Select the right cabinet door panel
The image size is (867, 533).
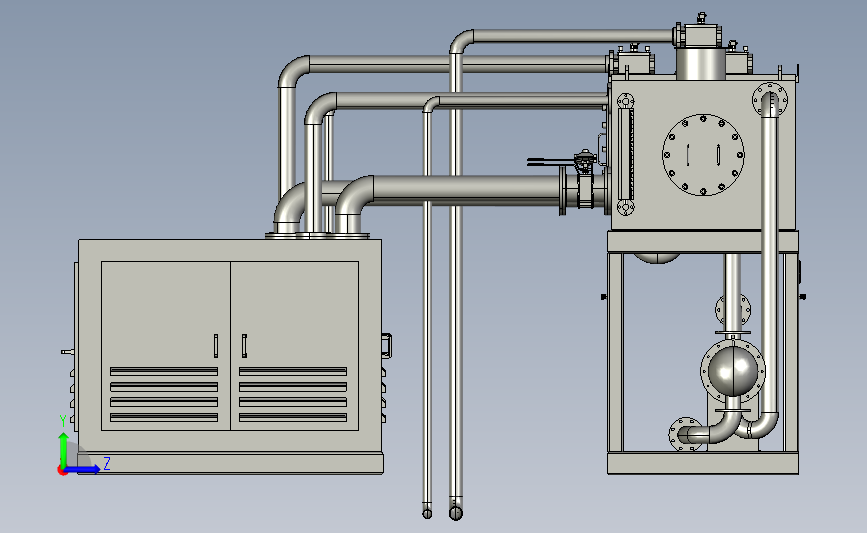295,346
